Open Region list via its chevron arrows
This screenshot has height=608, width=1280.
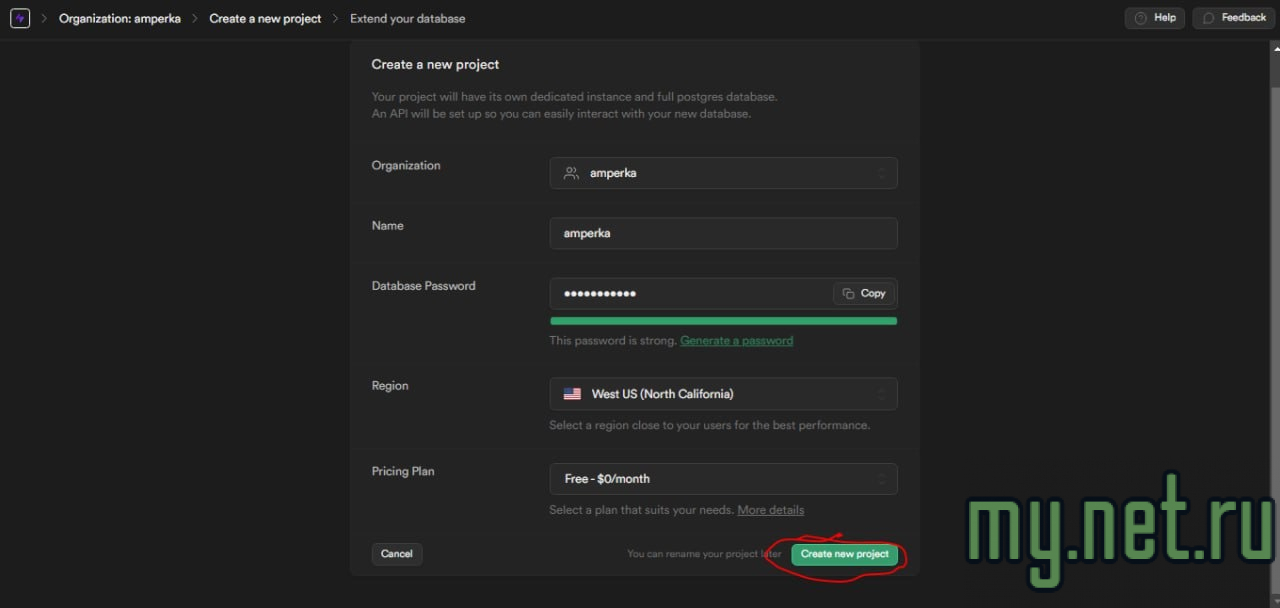(x=881, y=394)
